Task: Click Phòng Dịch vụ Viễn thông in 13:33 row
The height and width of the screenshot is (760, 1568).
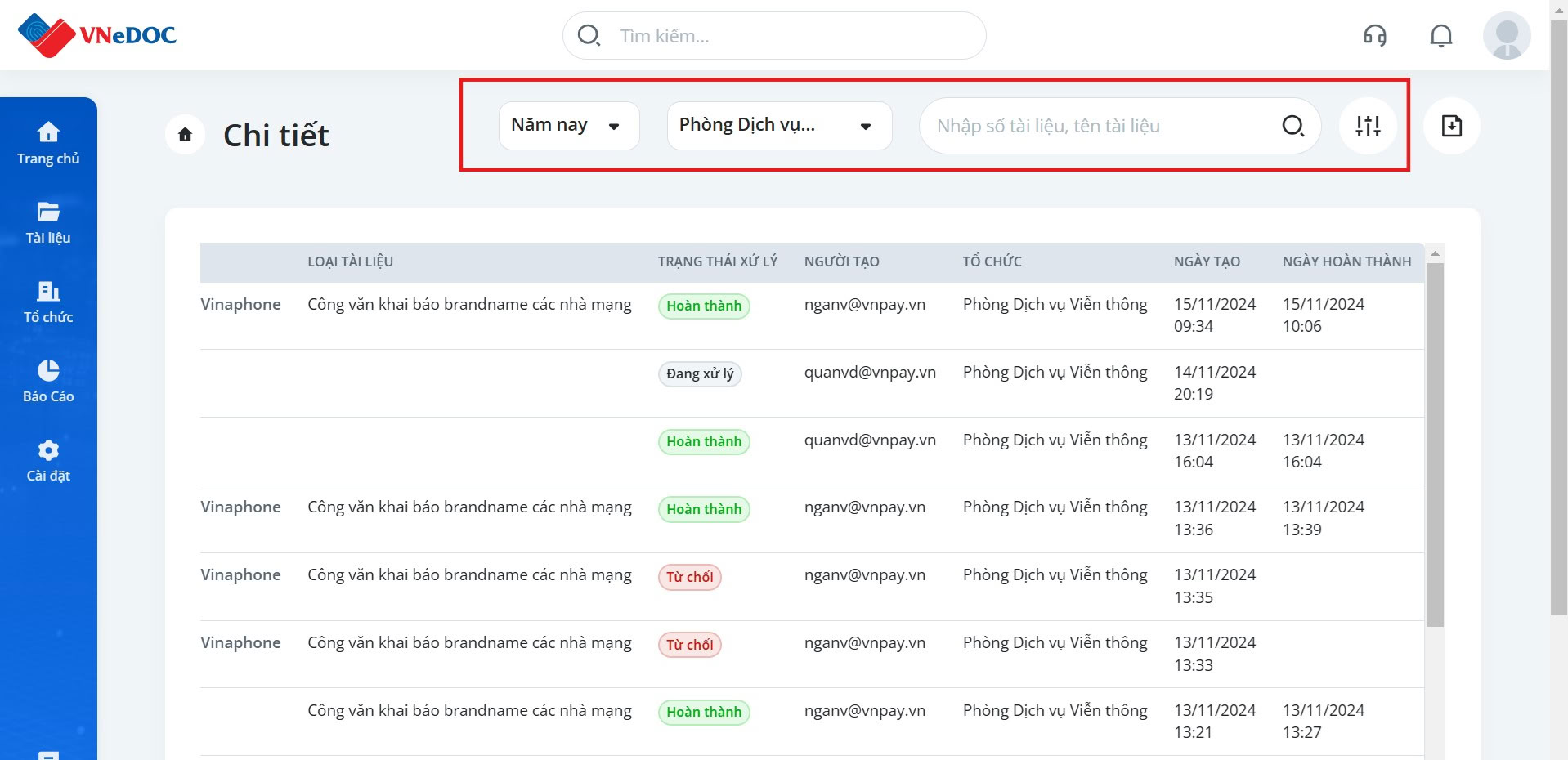Action: coord(1055,642)
